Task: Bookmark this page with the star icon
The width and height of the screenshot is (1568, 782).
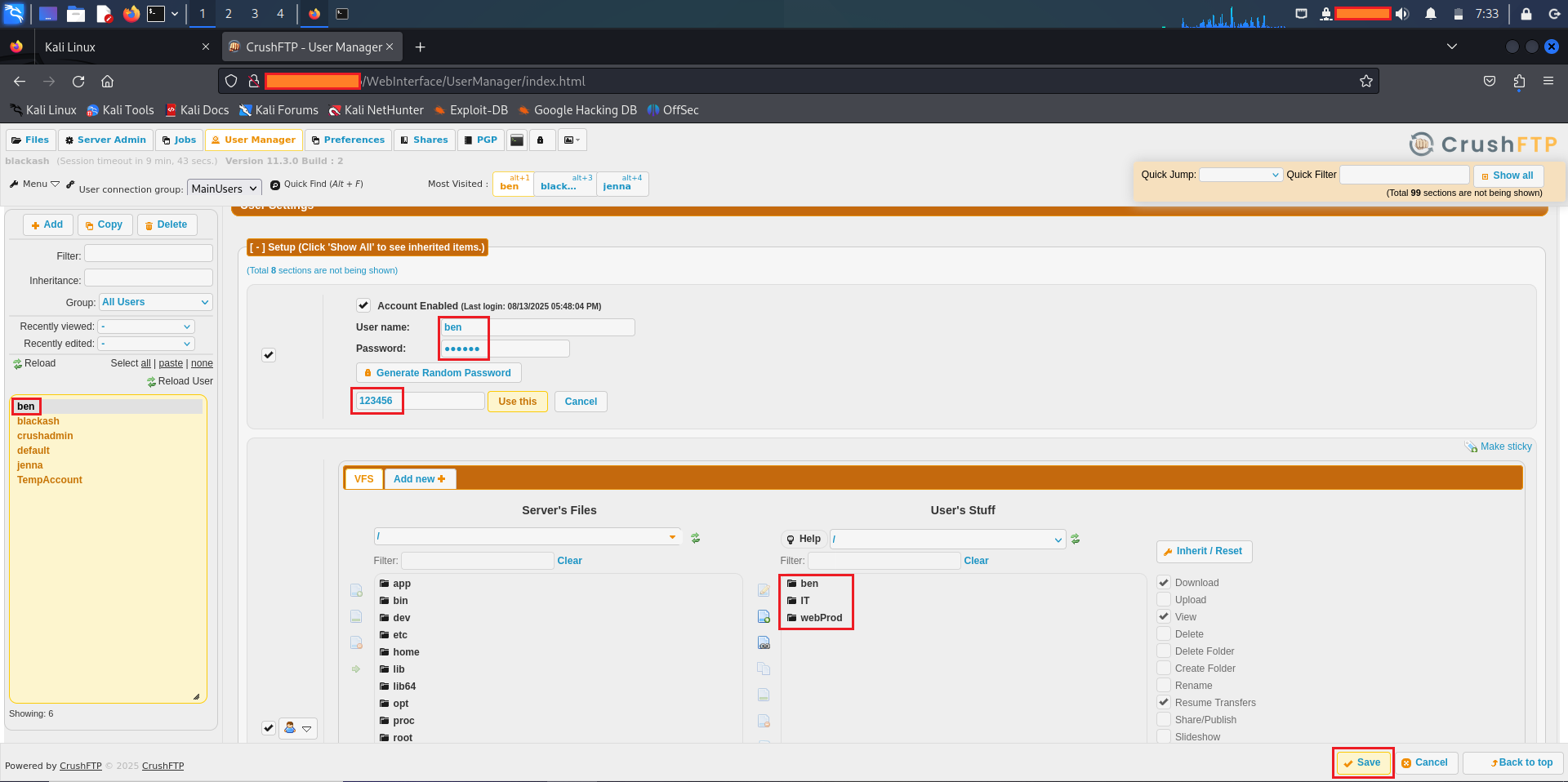Action: (1365, 82)
